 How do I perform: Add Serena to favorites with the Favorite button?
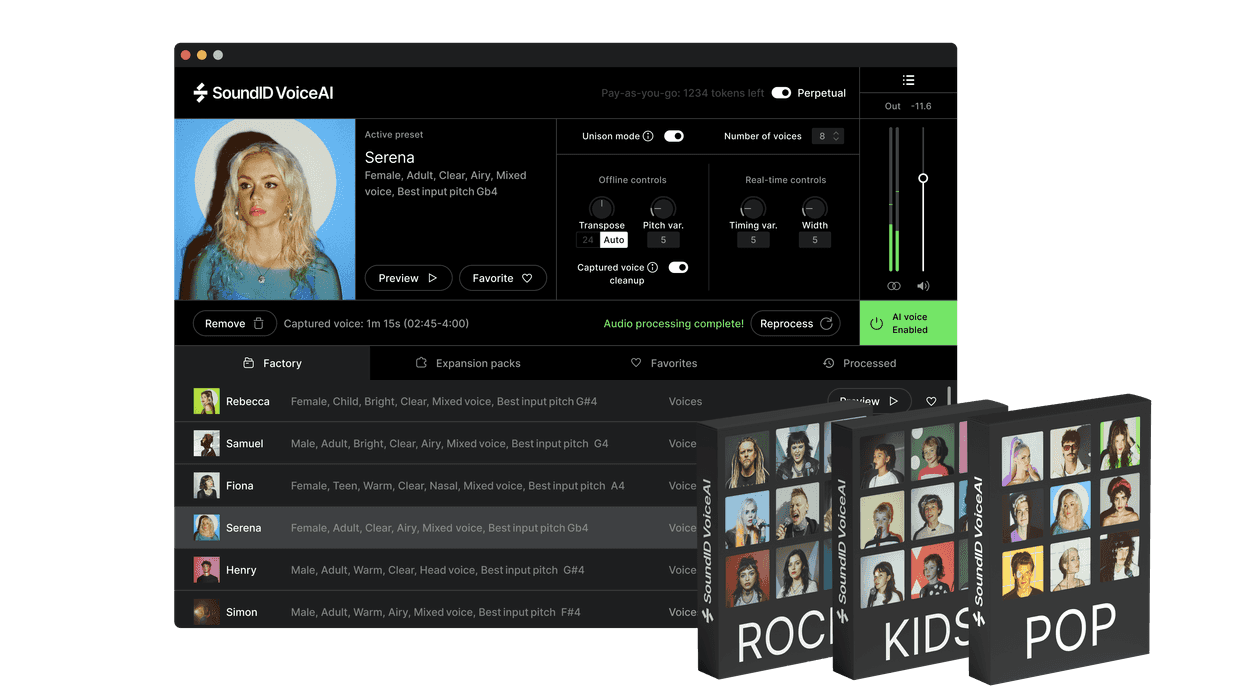point(503,278)
